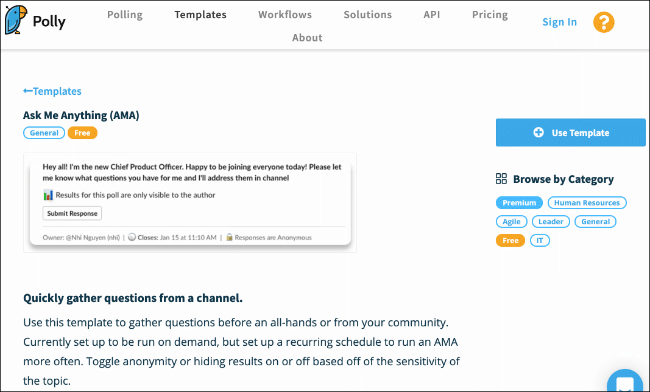Image resolution: width=650 pixels, height=392 pixels.
Task: Click the 'Browse by Category' heading text
Action: (563, 179)
